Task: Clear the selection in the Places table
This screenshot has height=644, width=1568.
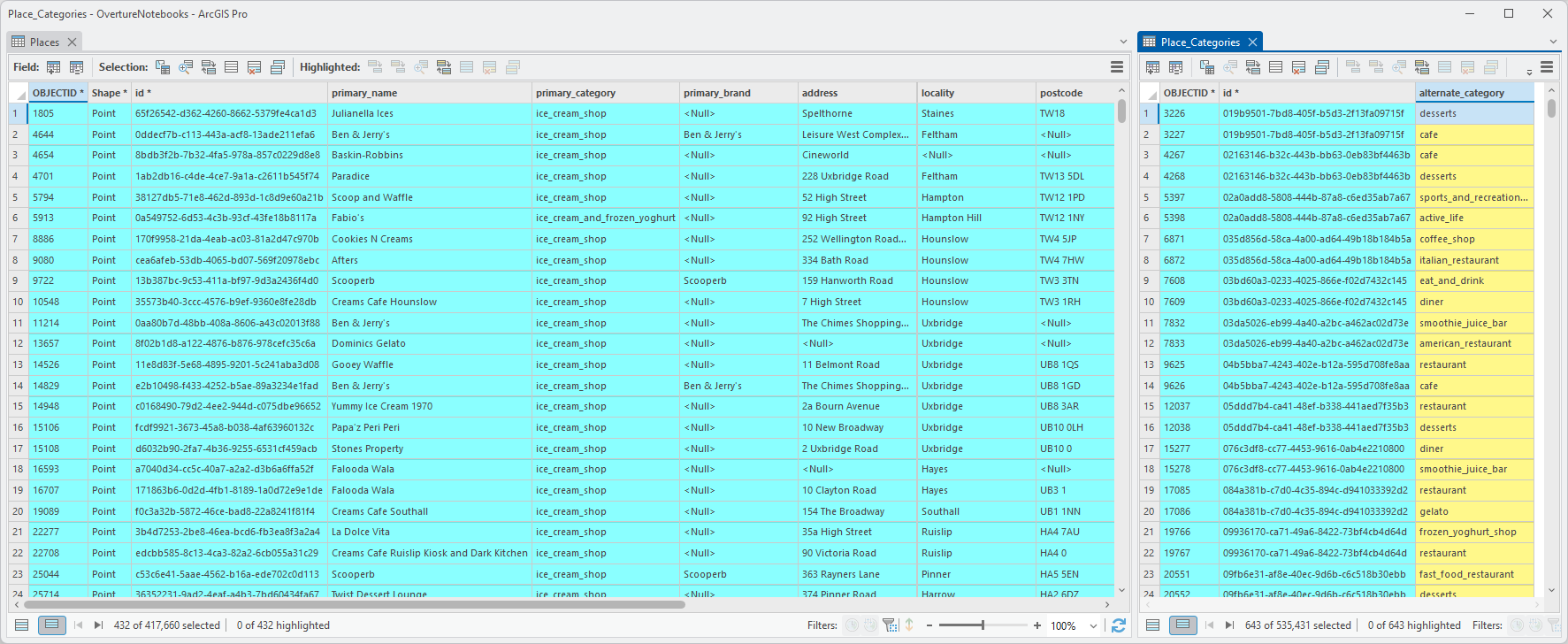Action: pyautogui.click(x=232, y=67)
